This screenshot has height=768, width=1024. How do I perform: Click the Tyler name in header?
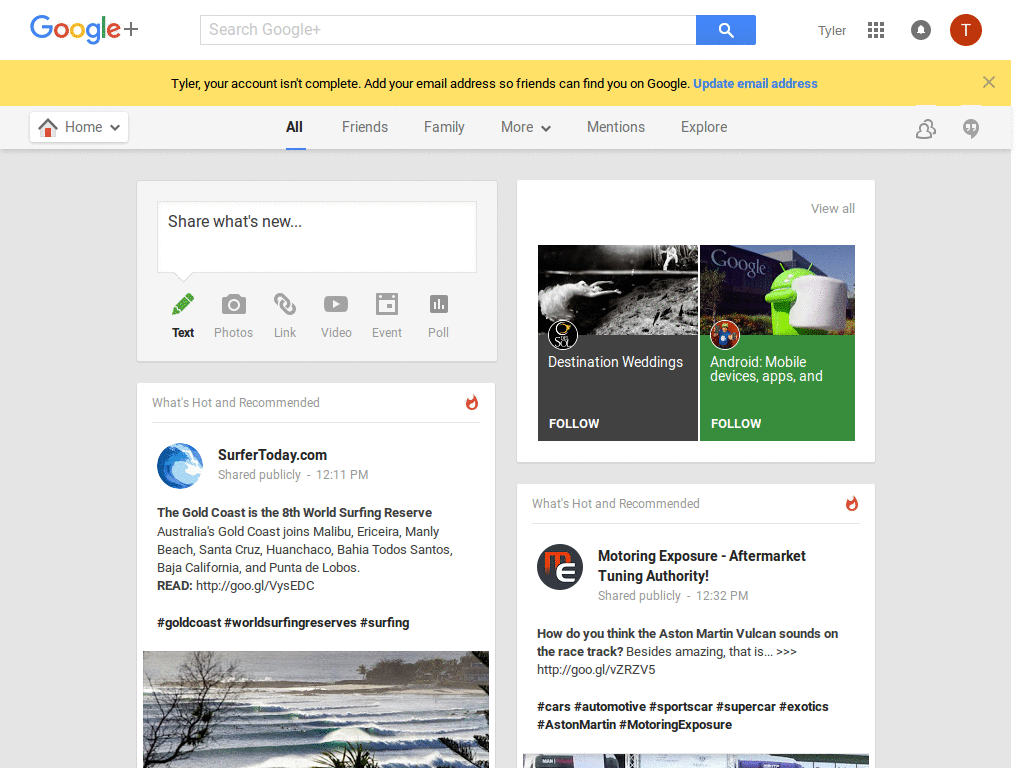831,31
